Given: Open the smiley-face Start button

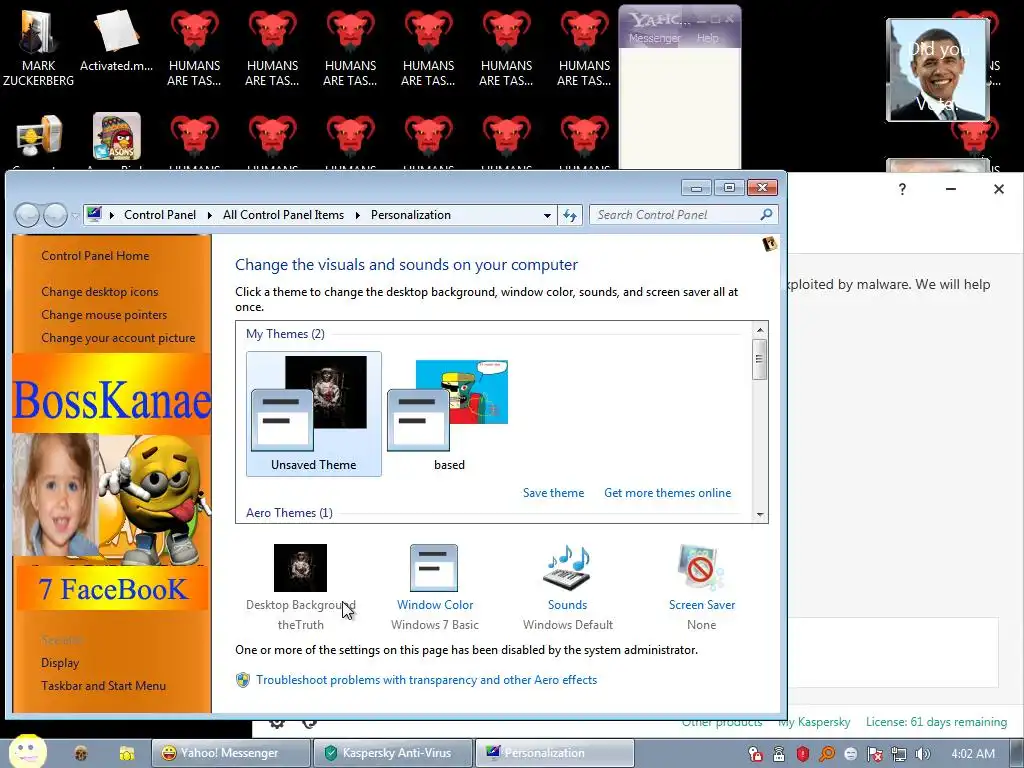Looking at the screenshot, I should tap(27, 751).
